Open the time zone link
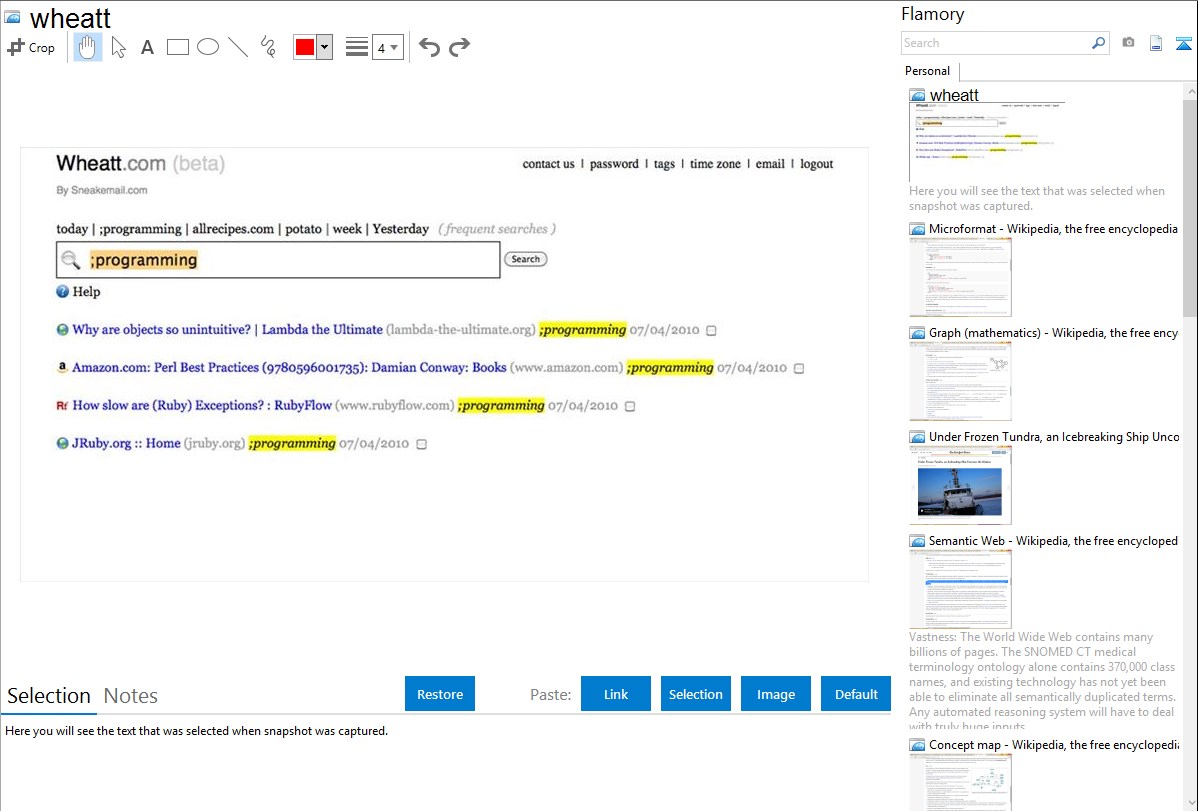Image resolution: width=1198 pixels, height=811 pixels. pyautogui.click(x=715, y=164)
